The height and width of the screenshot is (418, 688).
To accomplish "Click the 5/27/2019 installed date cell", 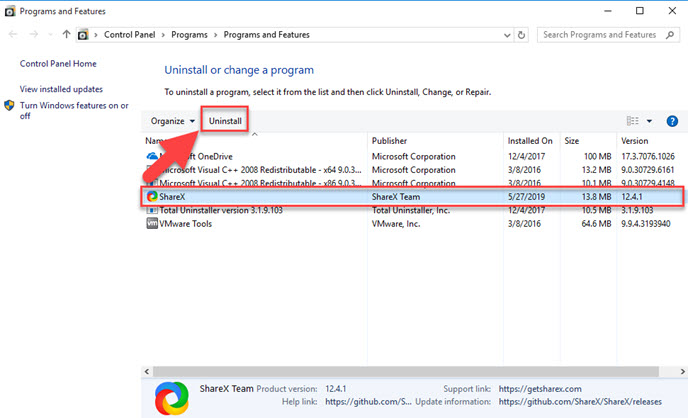I will (526, 197).
